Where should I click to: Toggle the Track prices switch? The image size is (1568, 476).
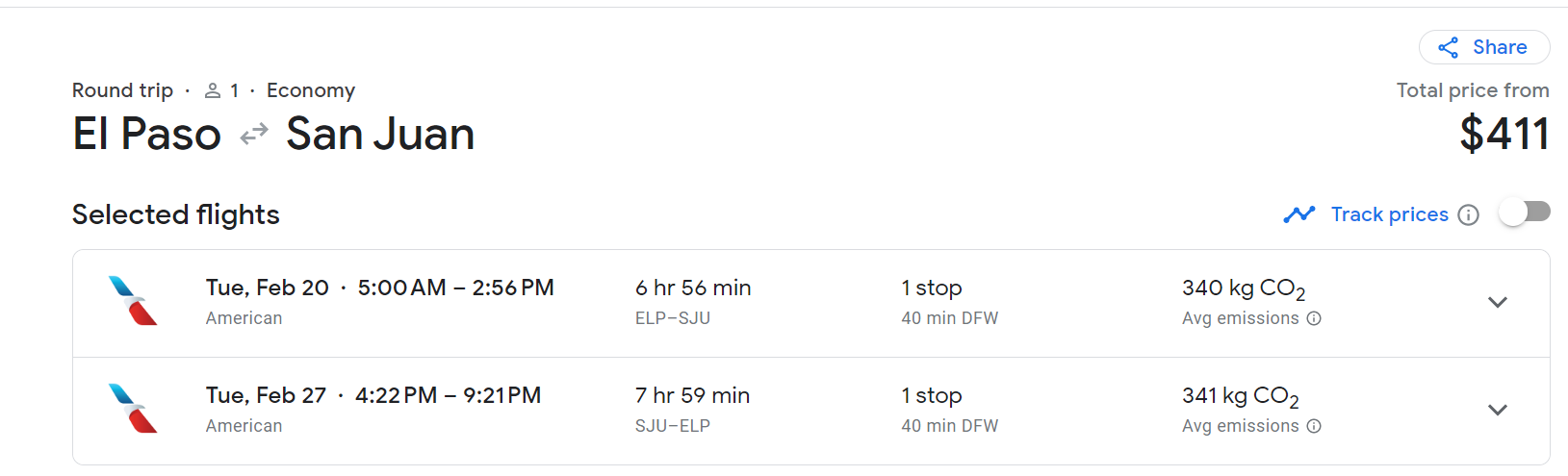[1525, 213]
